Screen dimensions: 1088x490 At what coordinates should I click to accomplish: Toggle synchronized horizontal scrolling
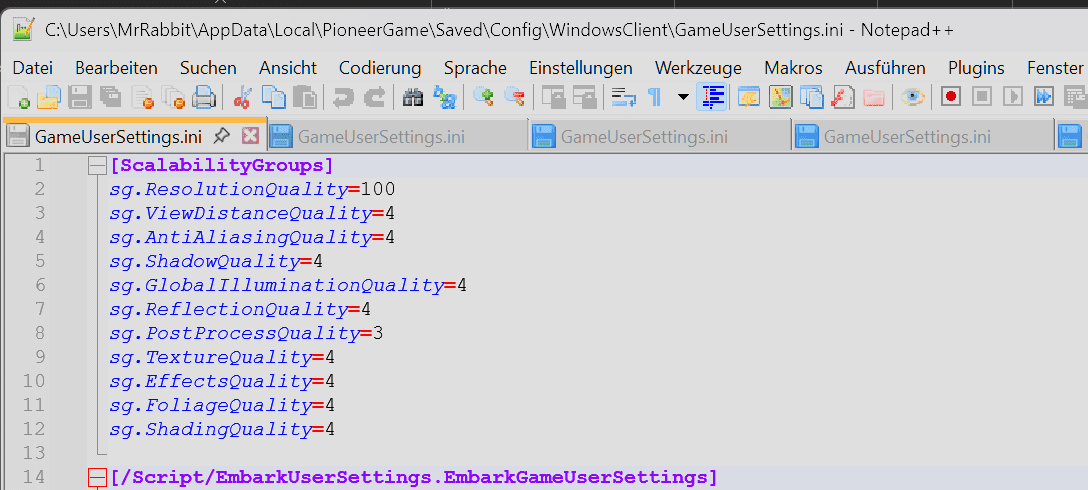[x=584, y=97]
